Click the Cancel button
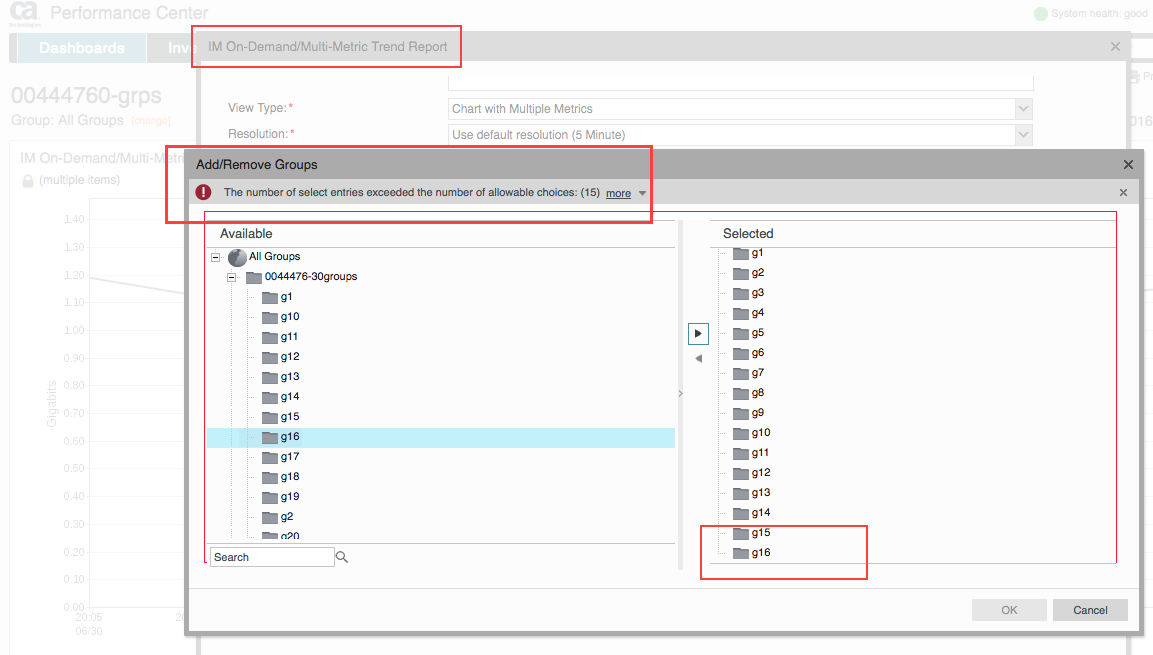 (x=1090, y=610)
